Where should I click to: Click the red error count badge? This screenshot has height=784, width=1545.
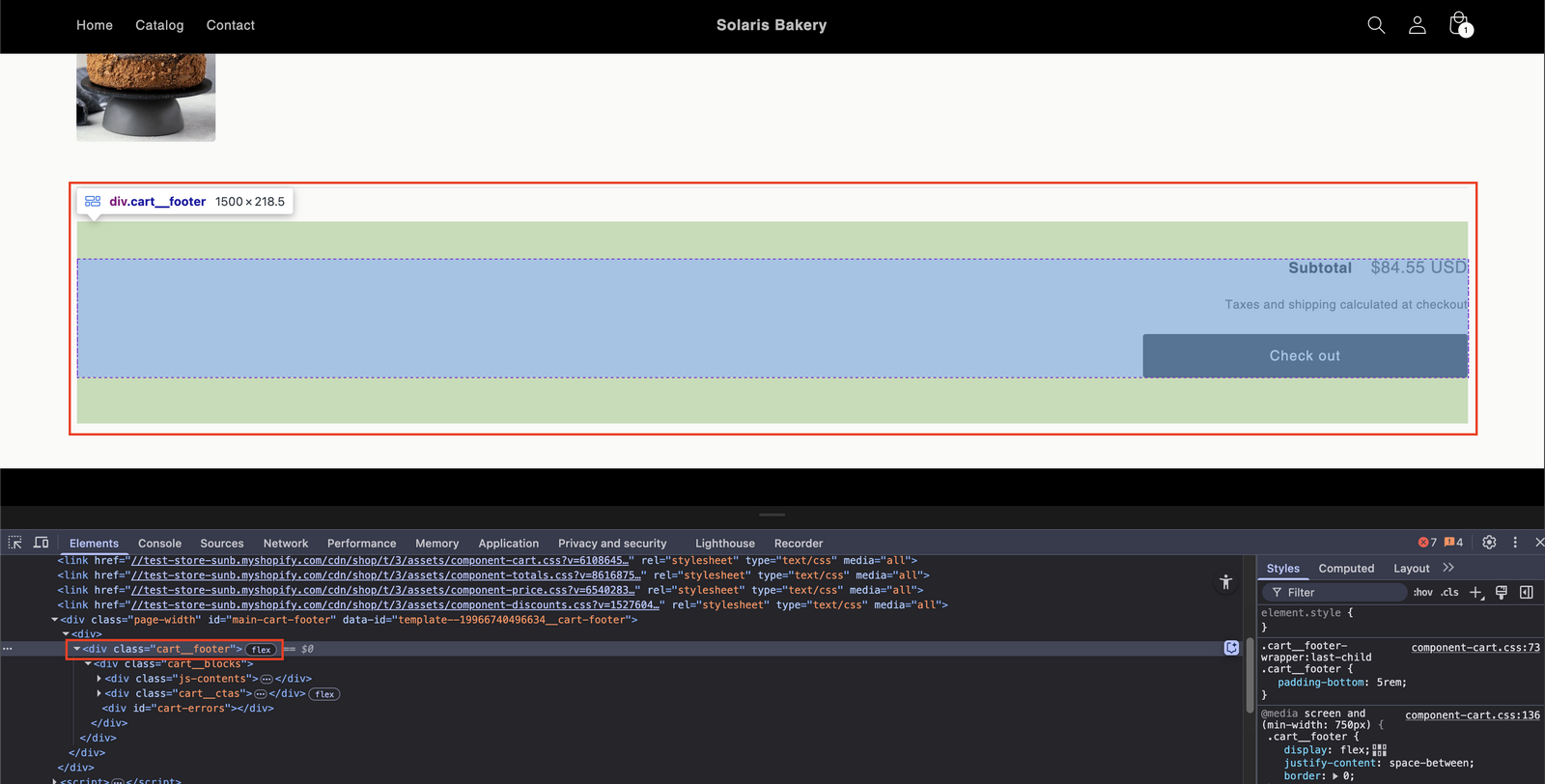(x=1427, y=543)
